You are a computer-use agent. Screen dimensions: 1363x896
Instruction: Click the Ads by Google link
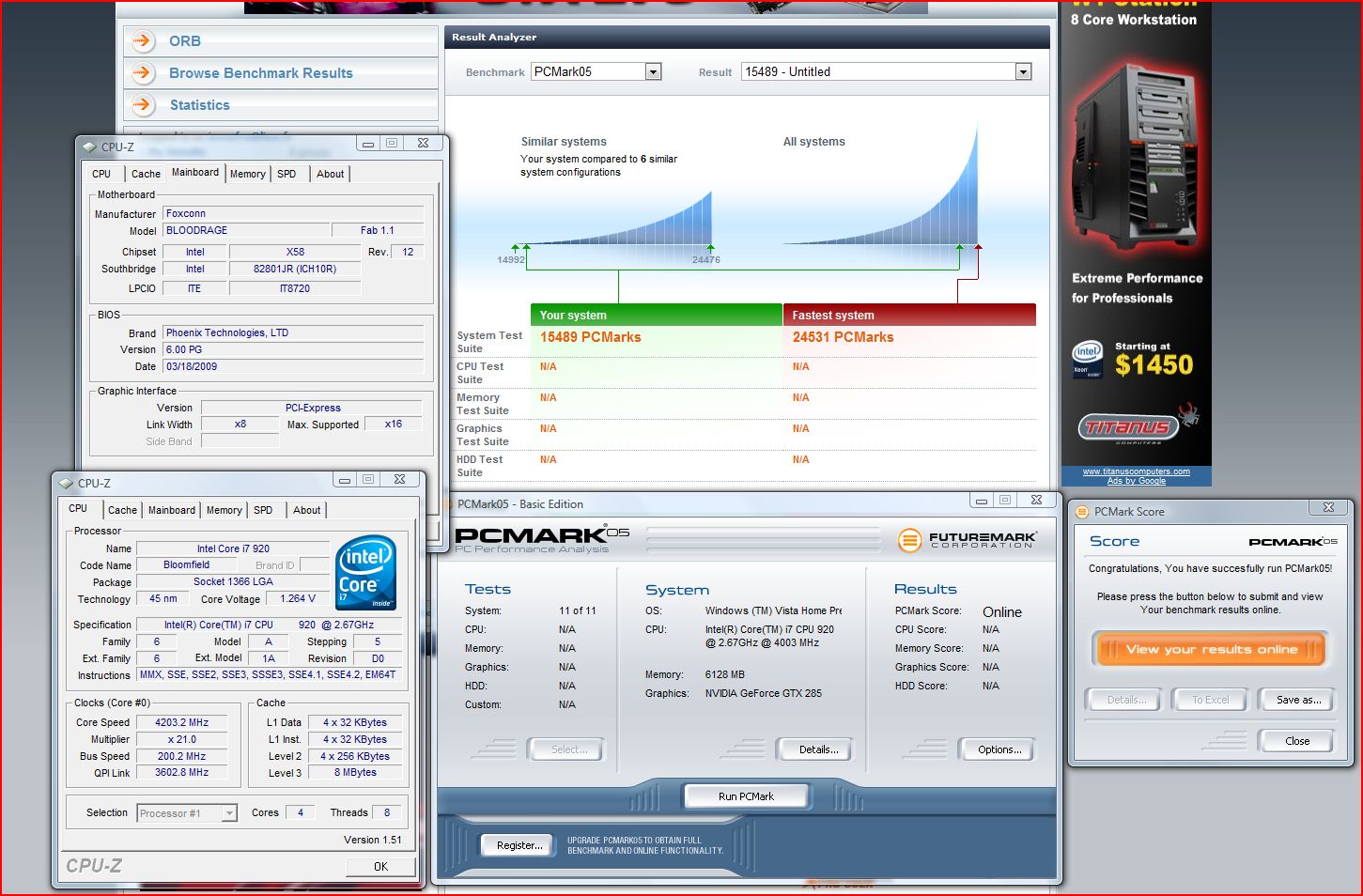coord(1136,481)
